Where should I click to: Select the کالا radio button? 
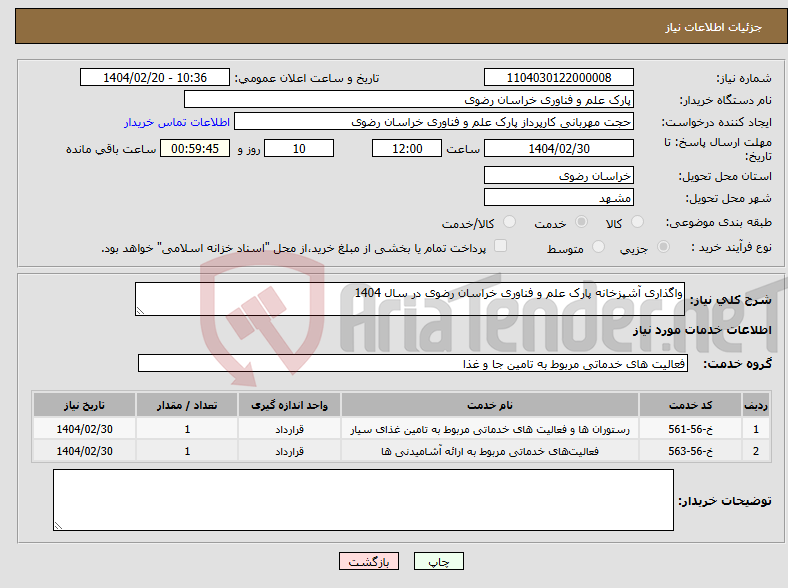(x=637, y=222)
